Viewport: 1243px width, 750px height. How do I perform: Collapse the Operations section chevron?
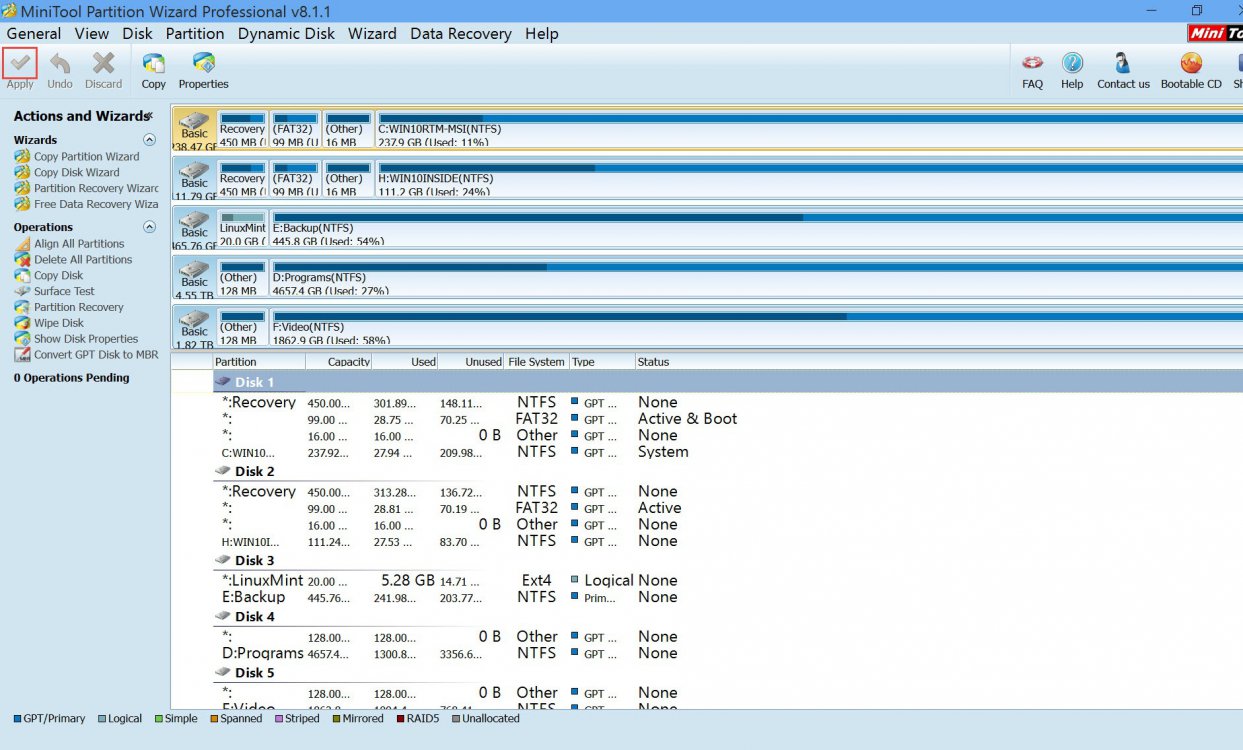click(150, 227)
